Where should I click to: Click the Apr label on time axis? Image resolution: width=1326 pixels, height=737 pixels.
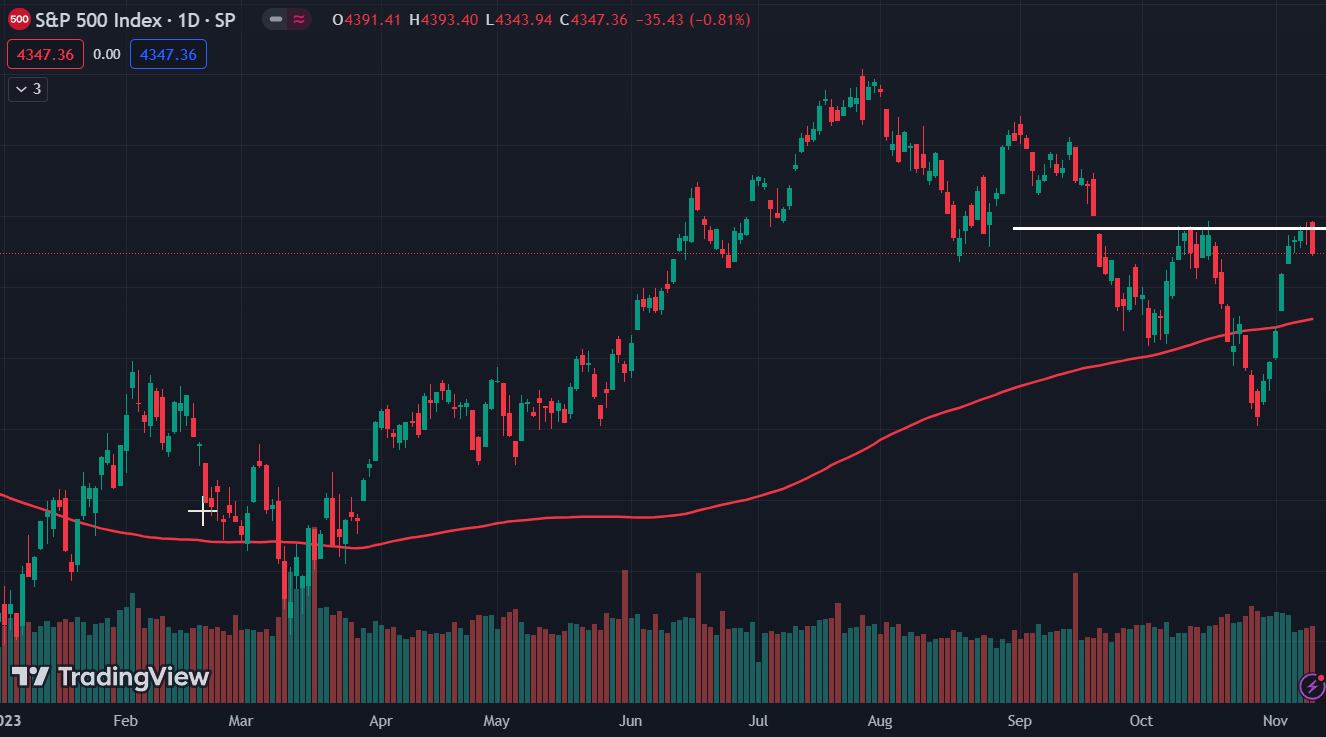(380, 721)
